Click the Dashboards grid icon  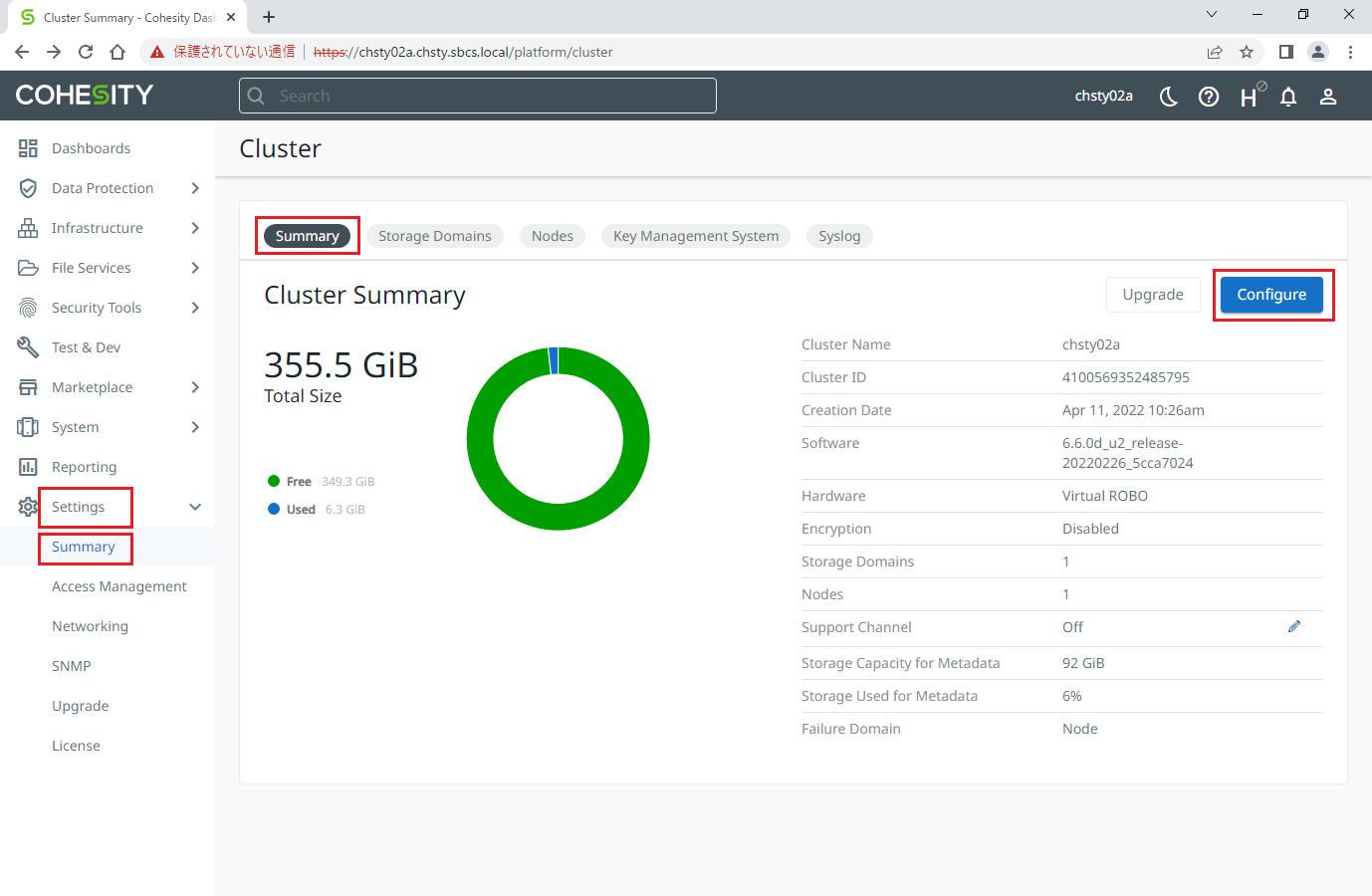[28, 148]
